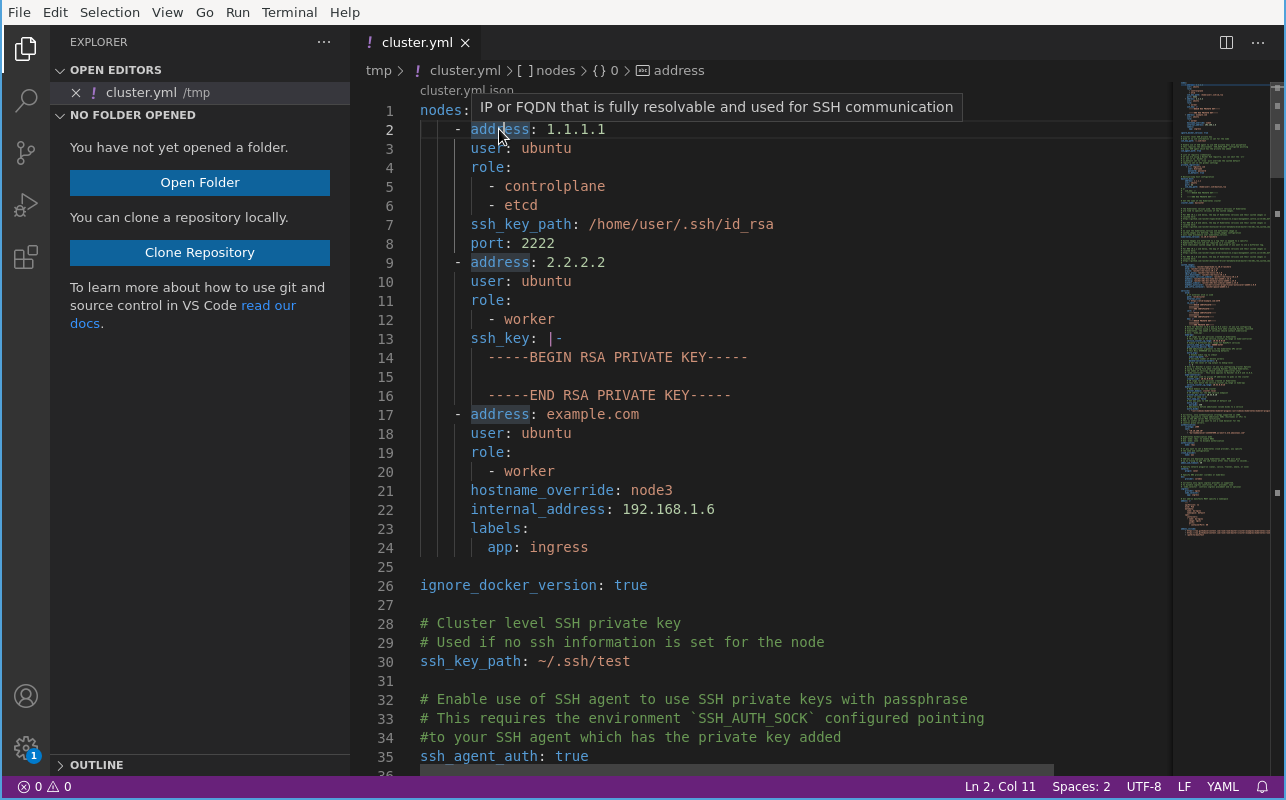Click the 'controlplane' role entry
Screen dimensions: 1286x800
click(554, 186)
